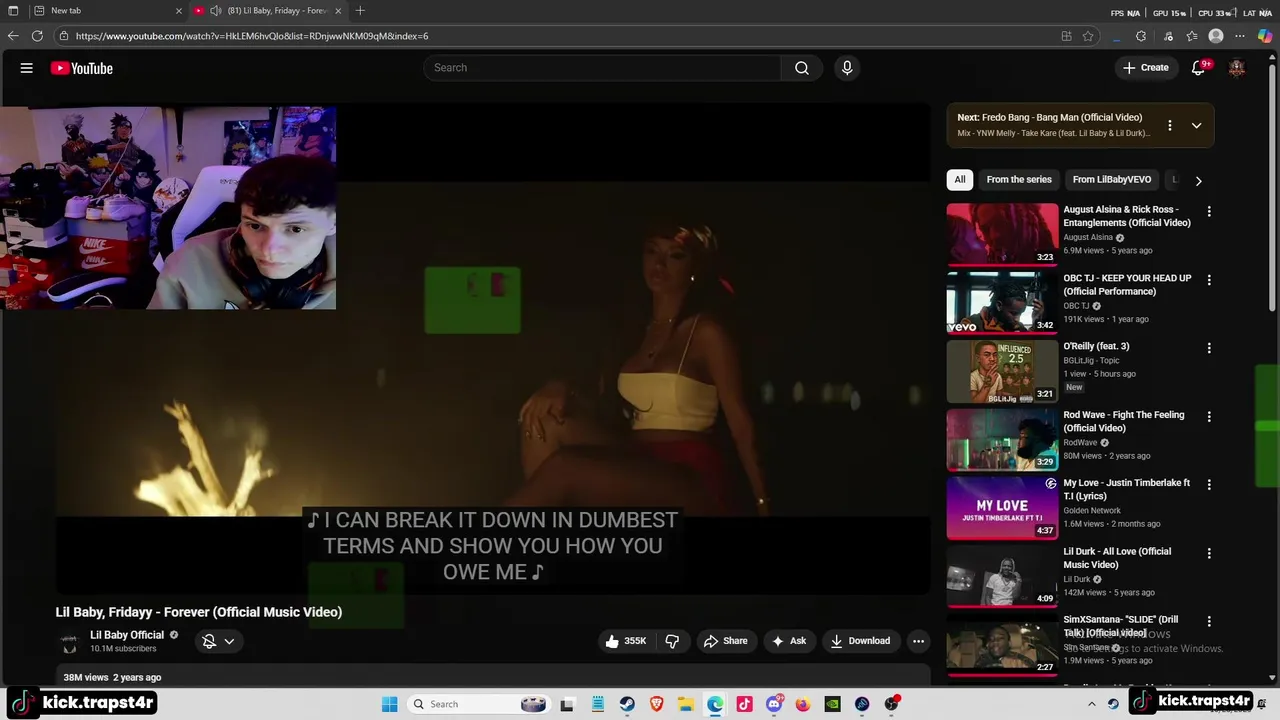Viewport: 1280px width, 720px height.
Task: Click the Ask button
Action: (788, 641)
